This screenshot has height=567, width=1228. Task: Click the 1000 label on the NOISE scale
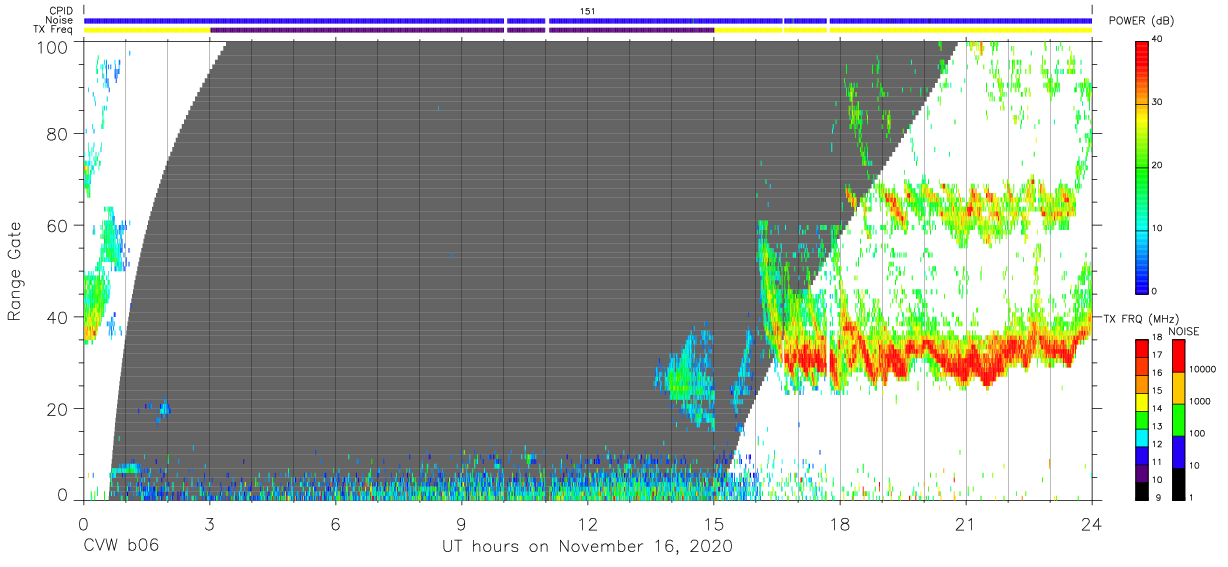(1200, 401)
